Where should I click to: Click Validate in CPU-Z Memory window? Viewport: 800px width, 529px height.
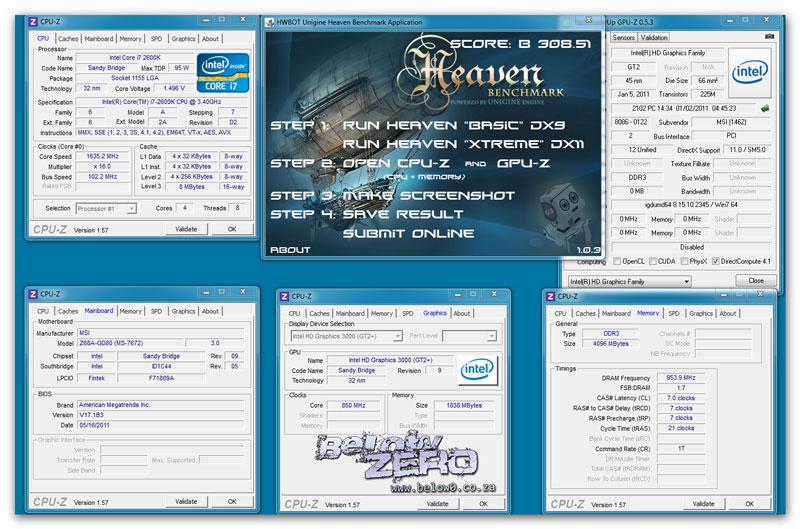[704, 504]
